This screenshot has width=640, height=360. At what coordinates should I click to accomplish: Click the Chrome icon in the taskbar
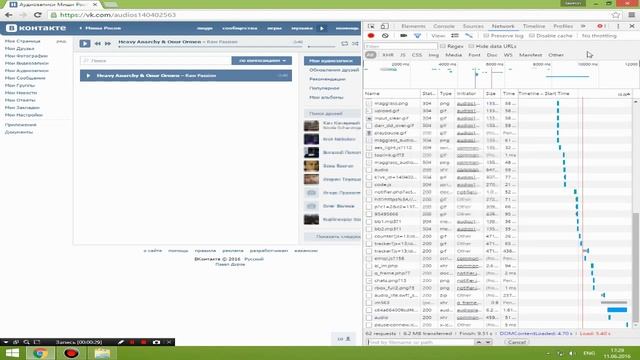pos(40,353)
